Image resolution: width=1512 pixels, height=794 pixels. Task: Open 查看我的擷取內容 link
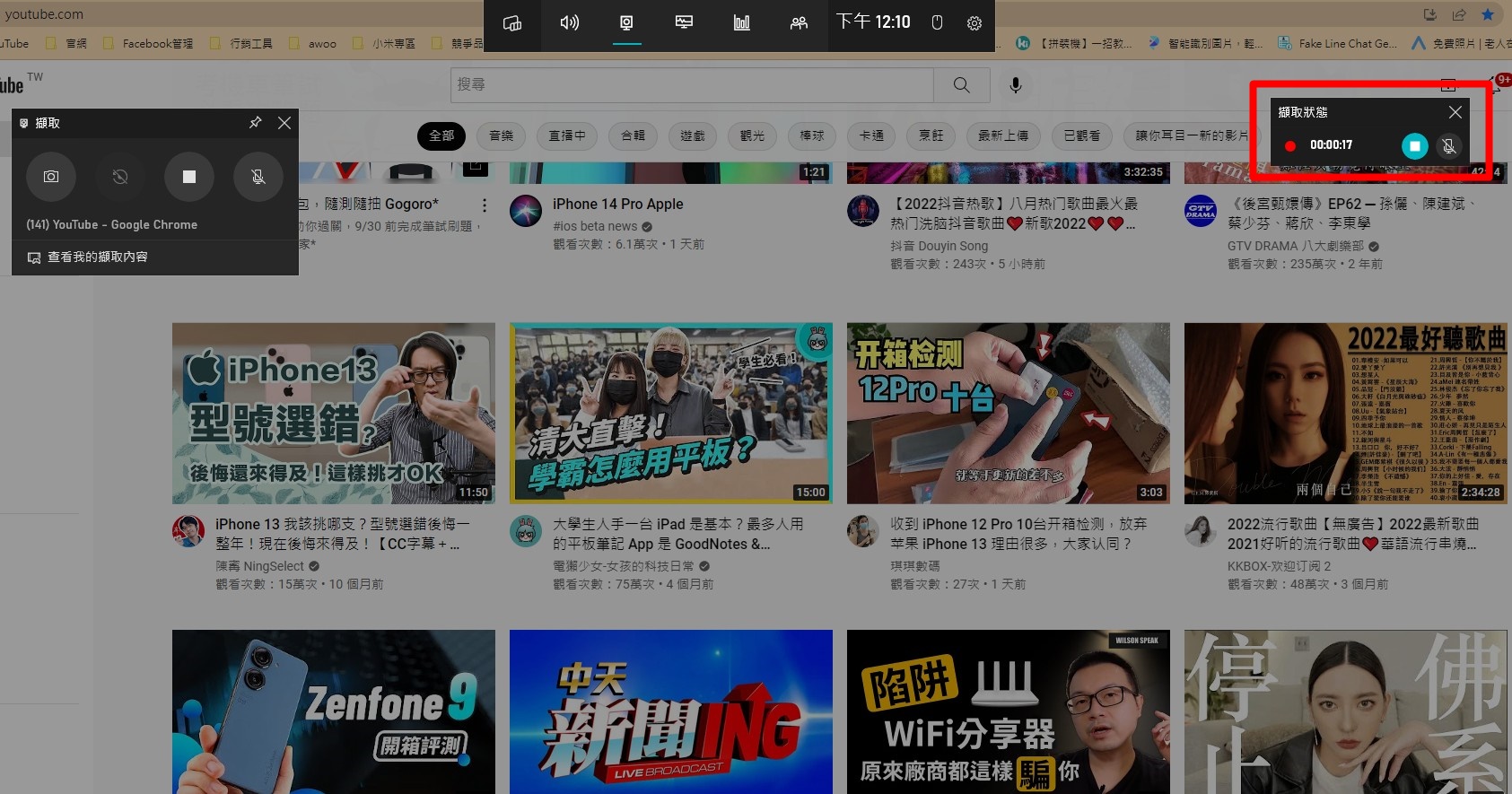[88, 257]
